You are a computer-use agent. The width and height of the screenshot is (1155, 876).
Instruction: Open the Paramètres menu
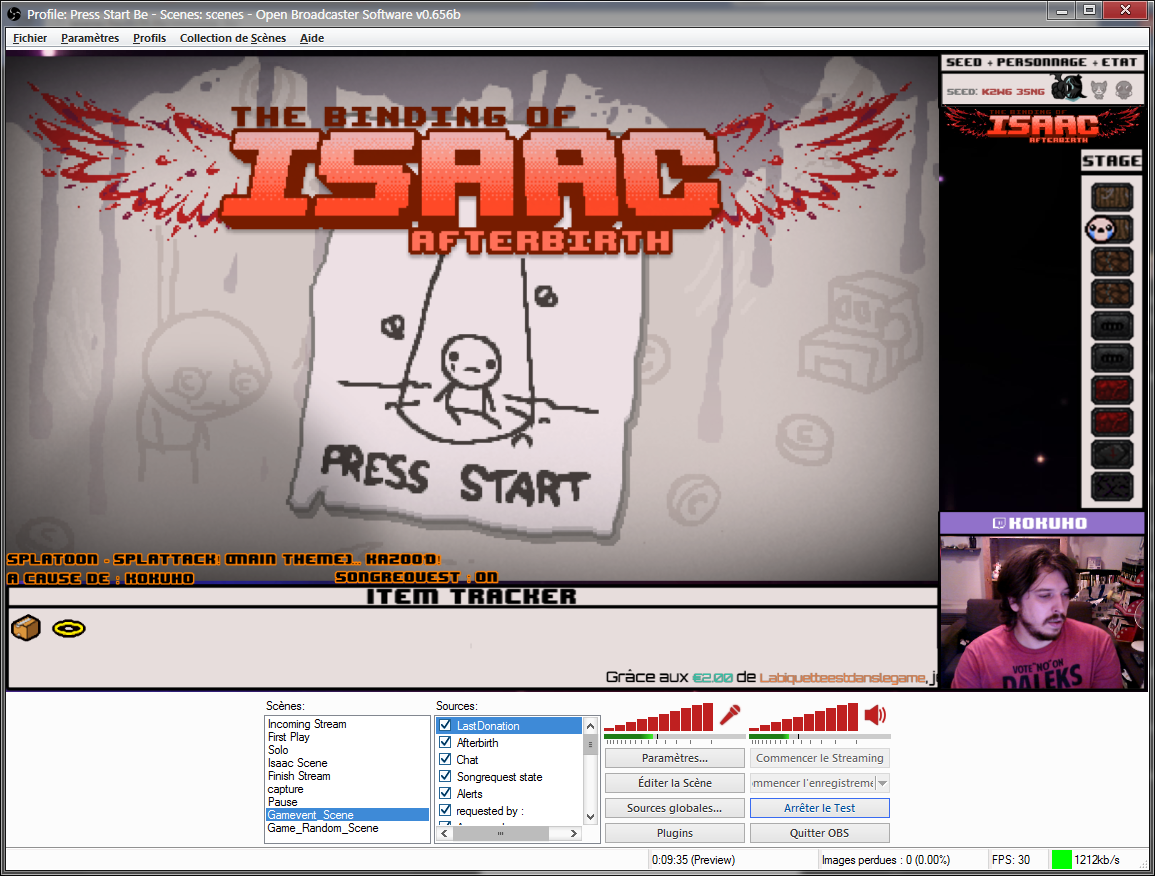tap(90, 38)
